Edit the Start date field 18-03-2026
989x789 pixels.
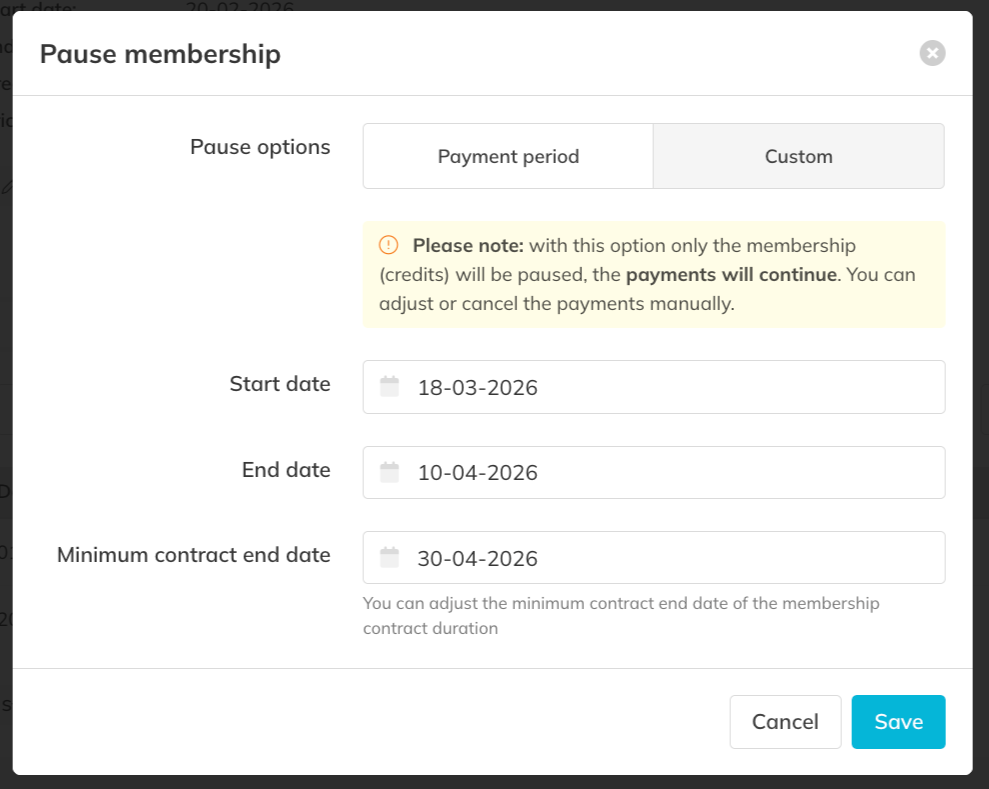(x=660, y=387)
